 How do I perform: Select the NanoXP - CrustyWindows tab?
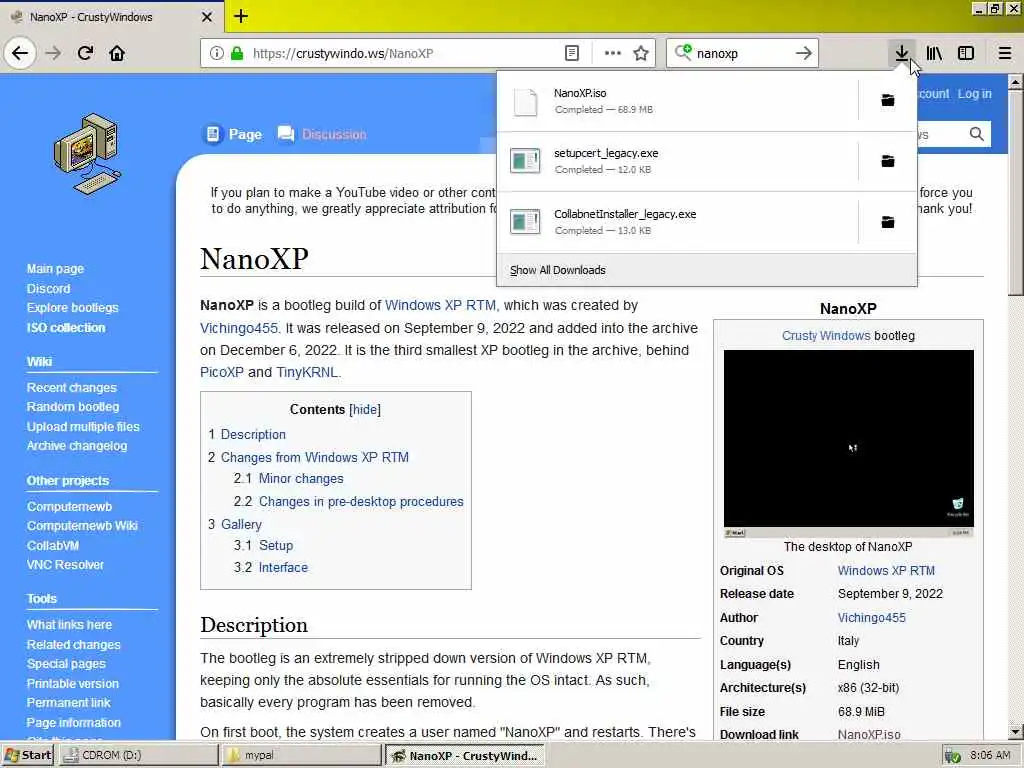click(112, 17)
